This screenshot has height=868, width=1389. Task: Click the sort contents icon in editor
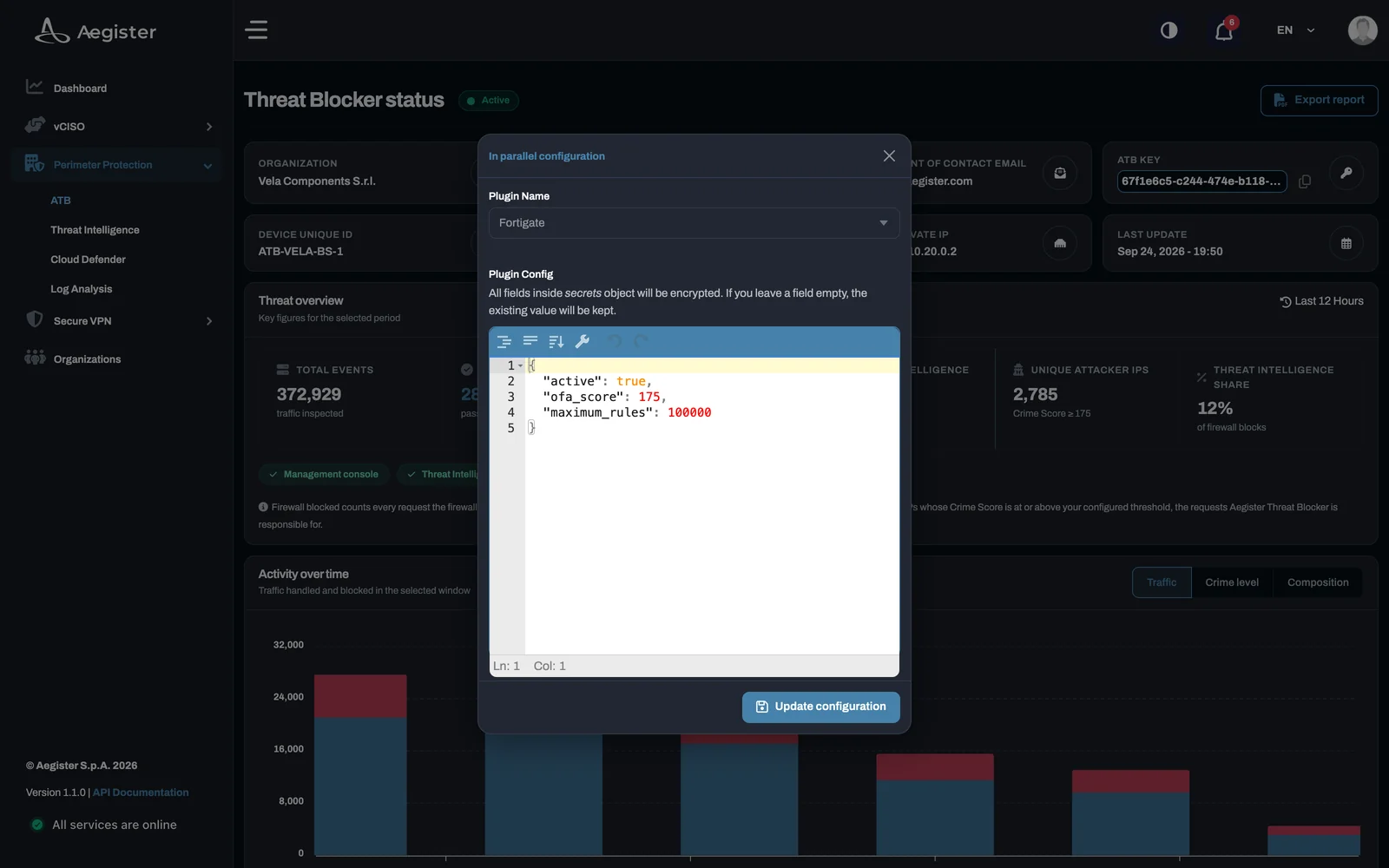[556, 342]
